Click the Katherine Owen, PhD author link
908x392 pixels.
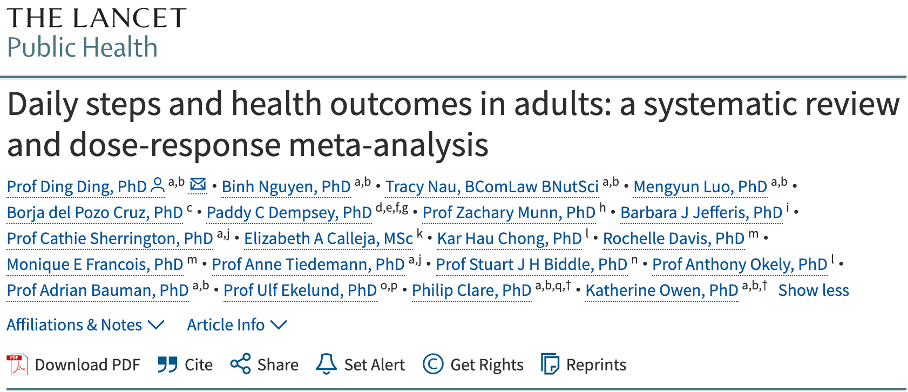coord(662,290)
